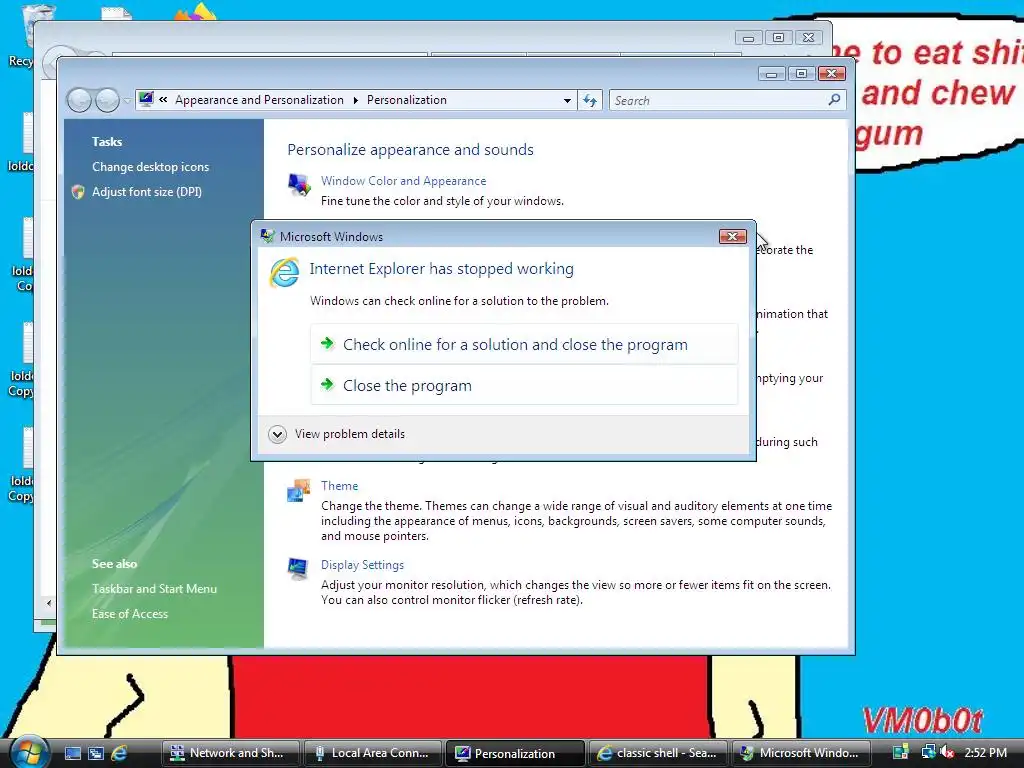The image size is (1024, 768).
Task: Minimize the Personalization window
Action: pos(771,74)
